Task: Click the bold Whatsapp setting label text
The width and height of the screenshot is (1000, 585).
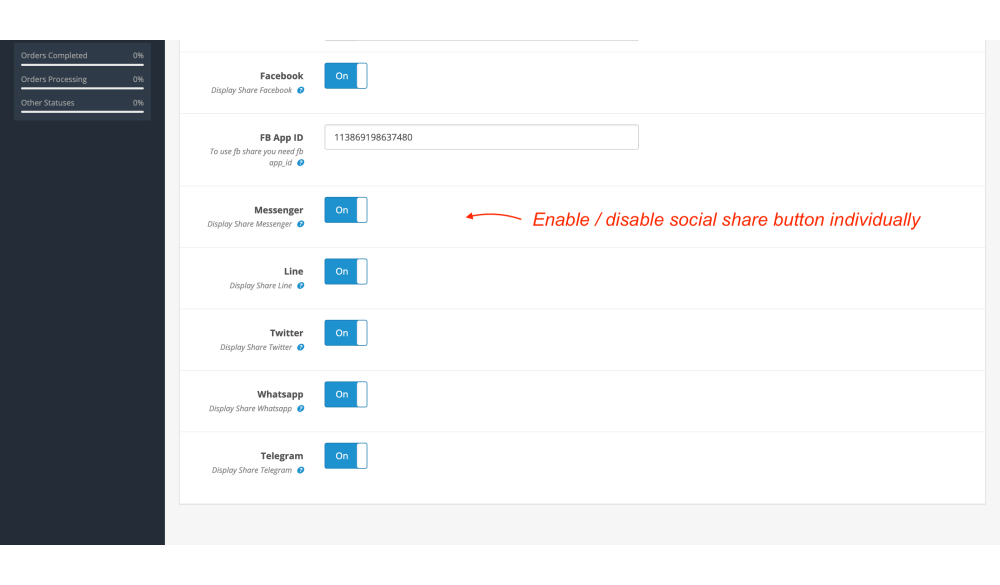Action: tap(280, 395)
